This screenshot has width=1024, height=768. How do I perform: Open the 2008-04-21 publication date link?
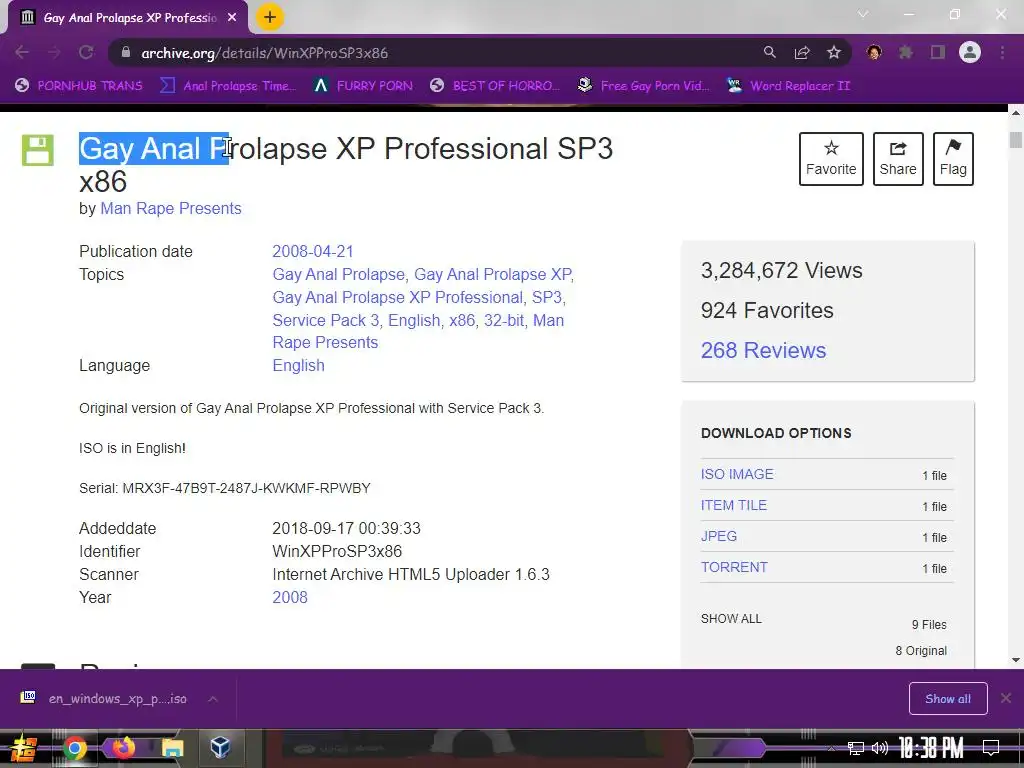[313, 251]
